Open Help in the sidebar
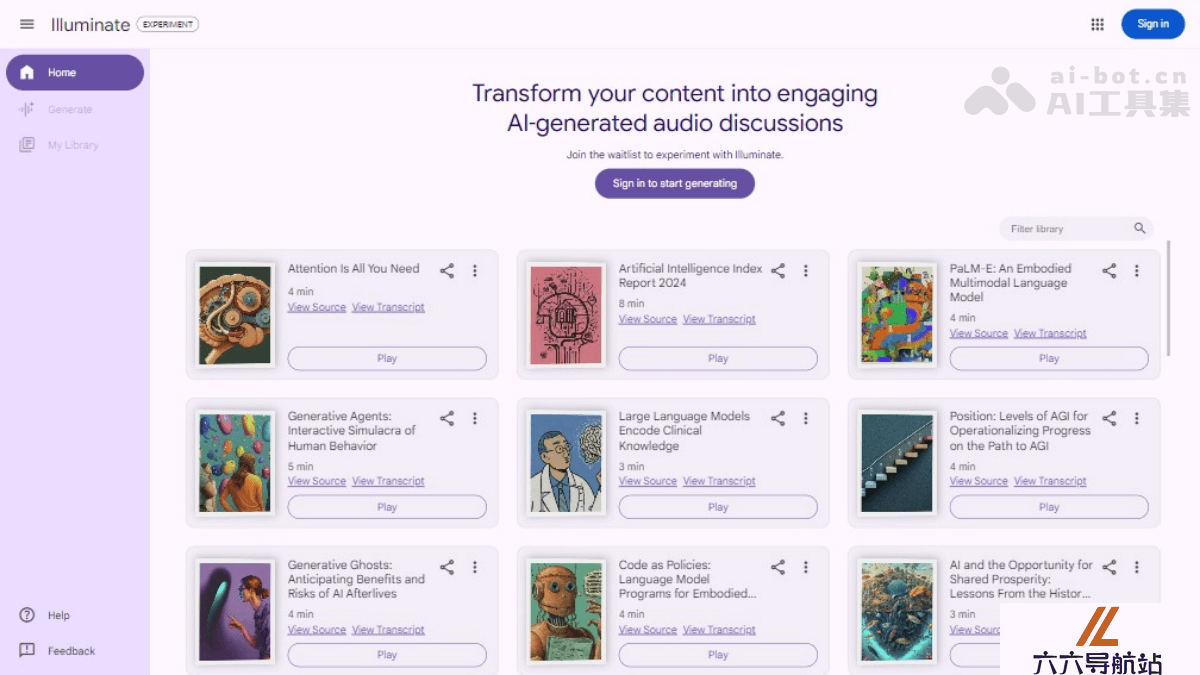The image size is (1200, 675). (x=59, y=615)
